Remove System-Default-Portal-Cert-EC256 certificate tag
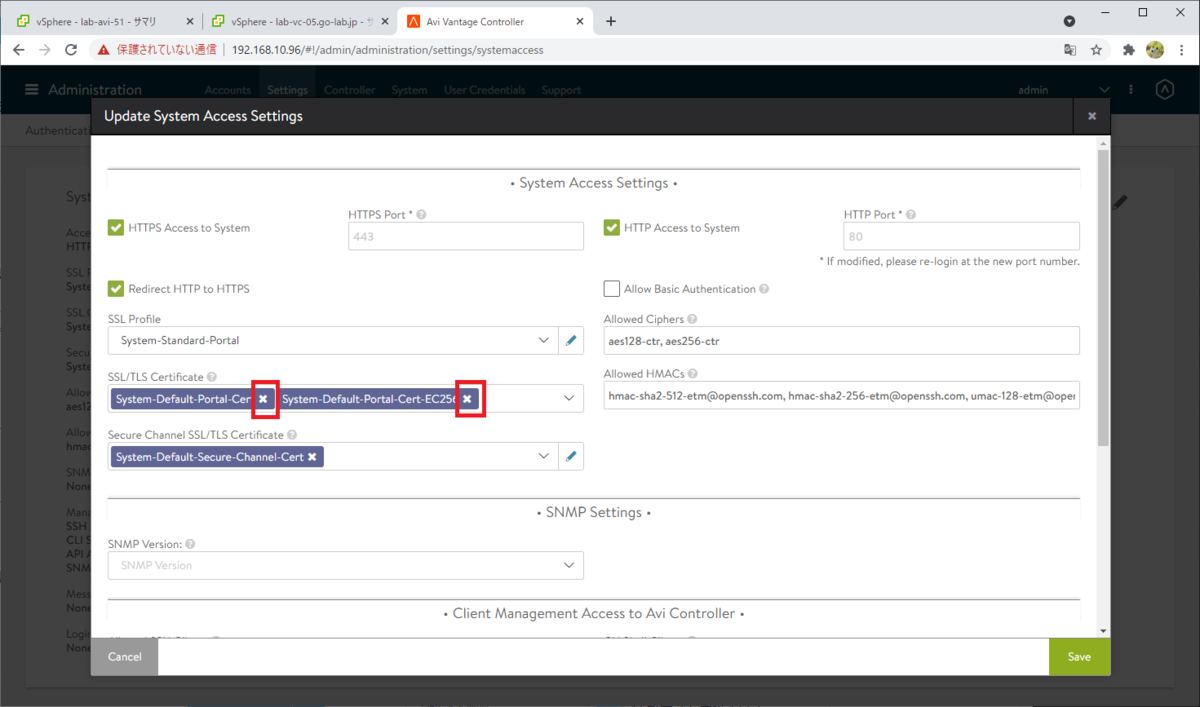The width and height of the screenshot is (1200, 707). [x=467, y=399]
